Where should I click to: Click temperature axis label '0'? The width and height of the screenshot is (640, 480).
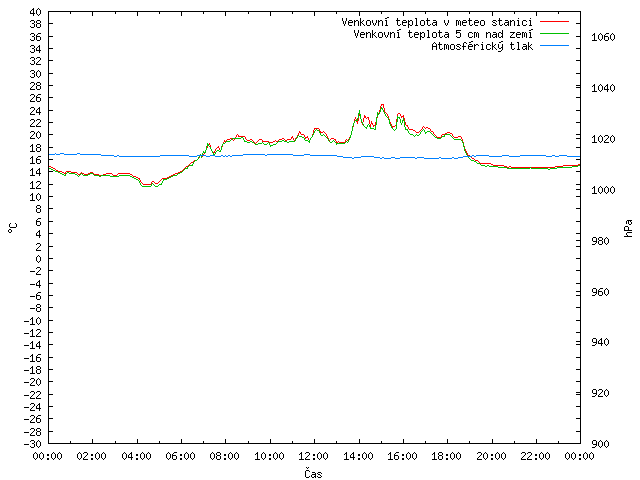(x=38, y=259)
